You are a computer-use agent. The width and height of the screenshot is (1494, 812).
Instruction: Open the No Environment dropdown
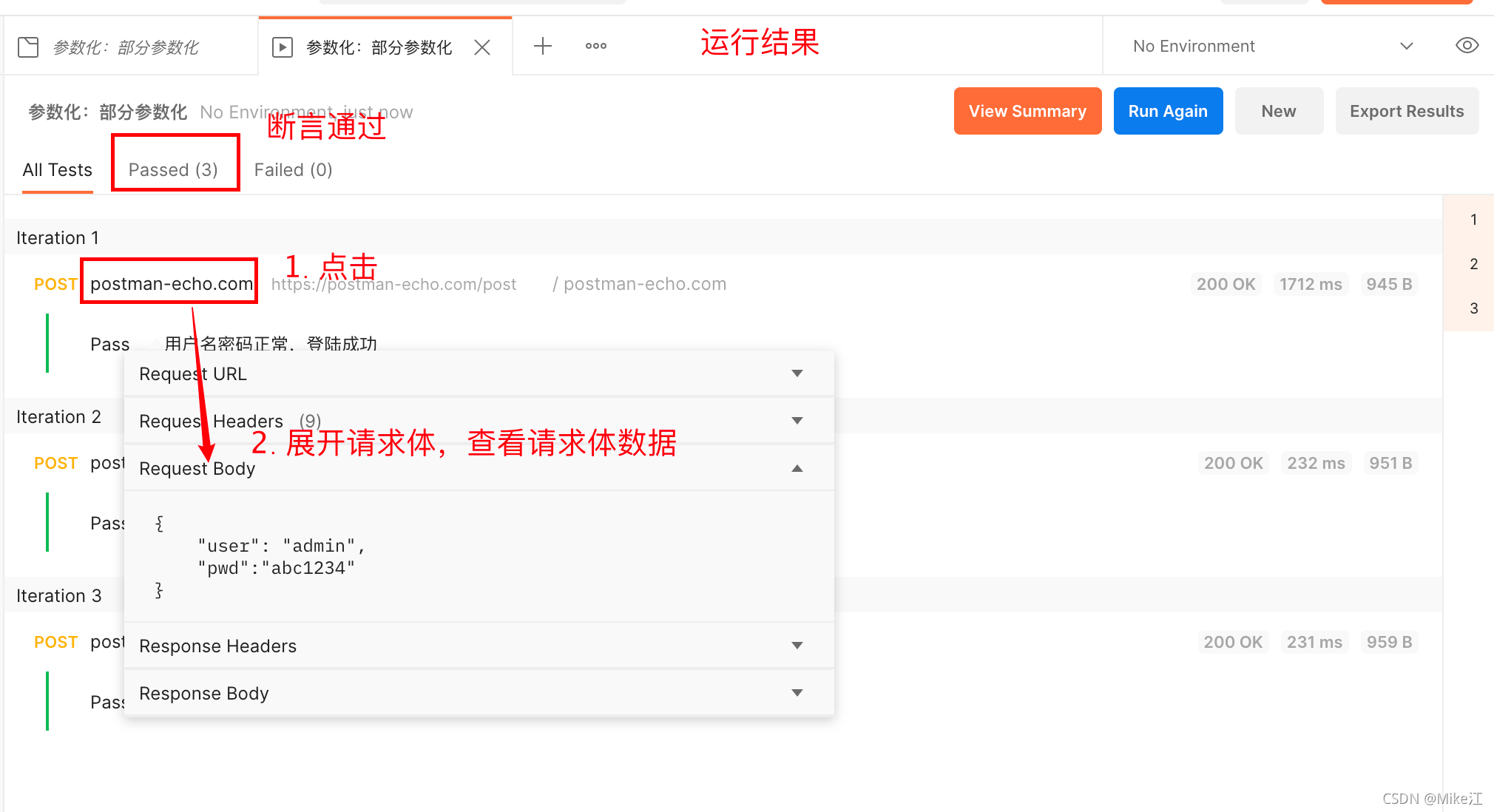coord(1274,46)
